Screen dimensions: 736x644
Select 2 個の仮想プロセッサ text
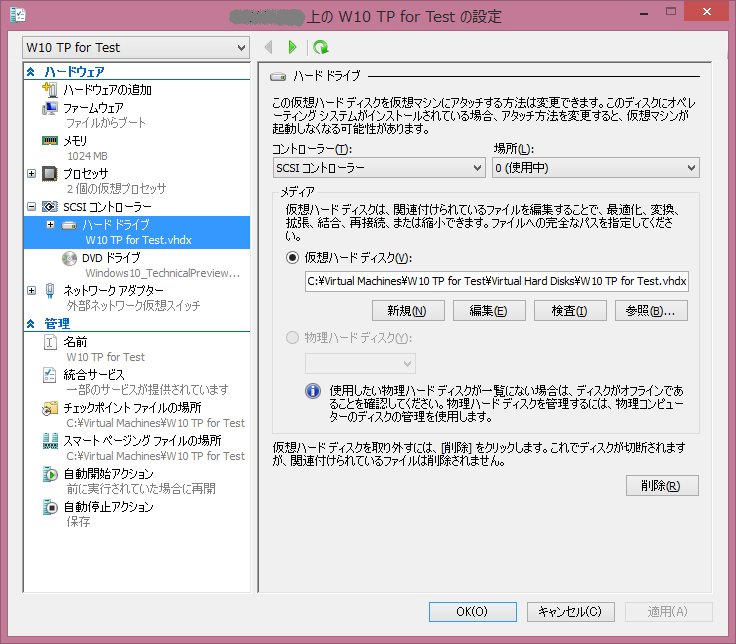(x=116, y=189)
